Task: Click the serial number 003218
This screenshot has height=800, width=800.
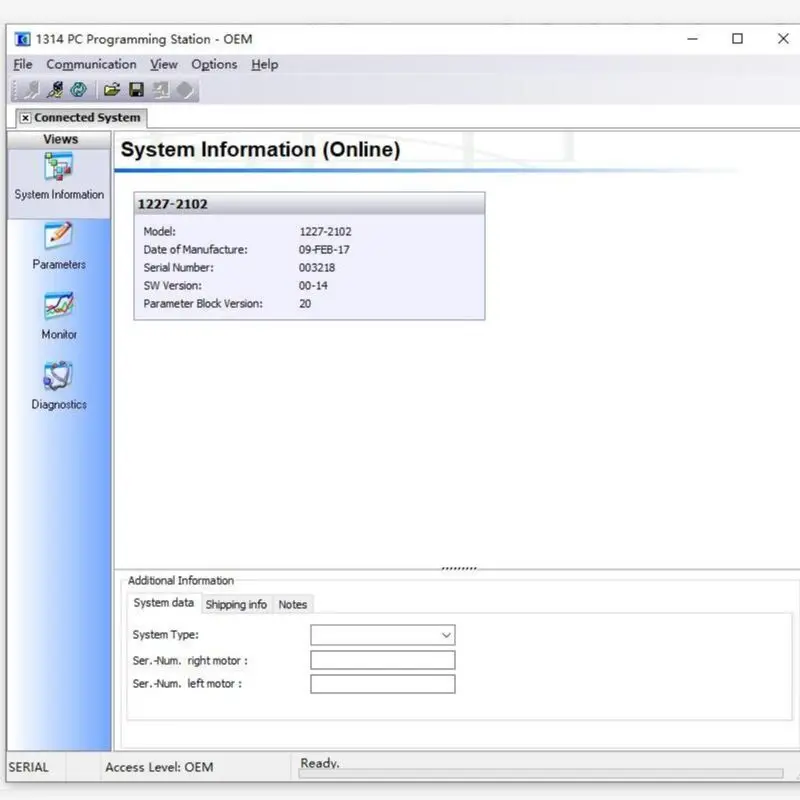Action: [317, 268]
